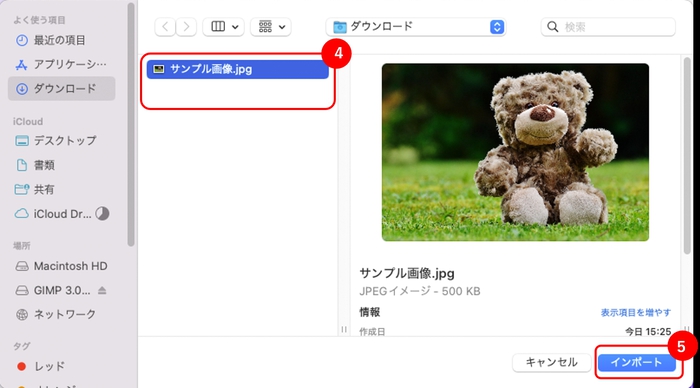Screen dimensions: 700x388
Task: Click the sidebar vertical scrollbar
Action: click(x=131, y=125)
